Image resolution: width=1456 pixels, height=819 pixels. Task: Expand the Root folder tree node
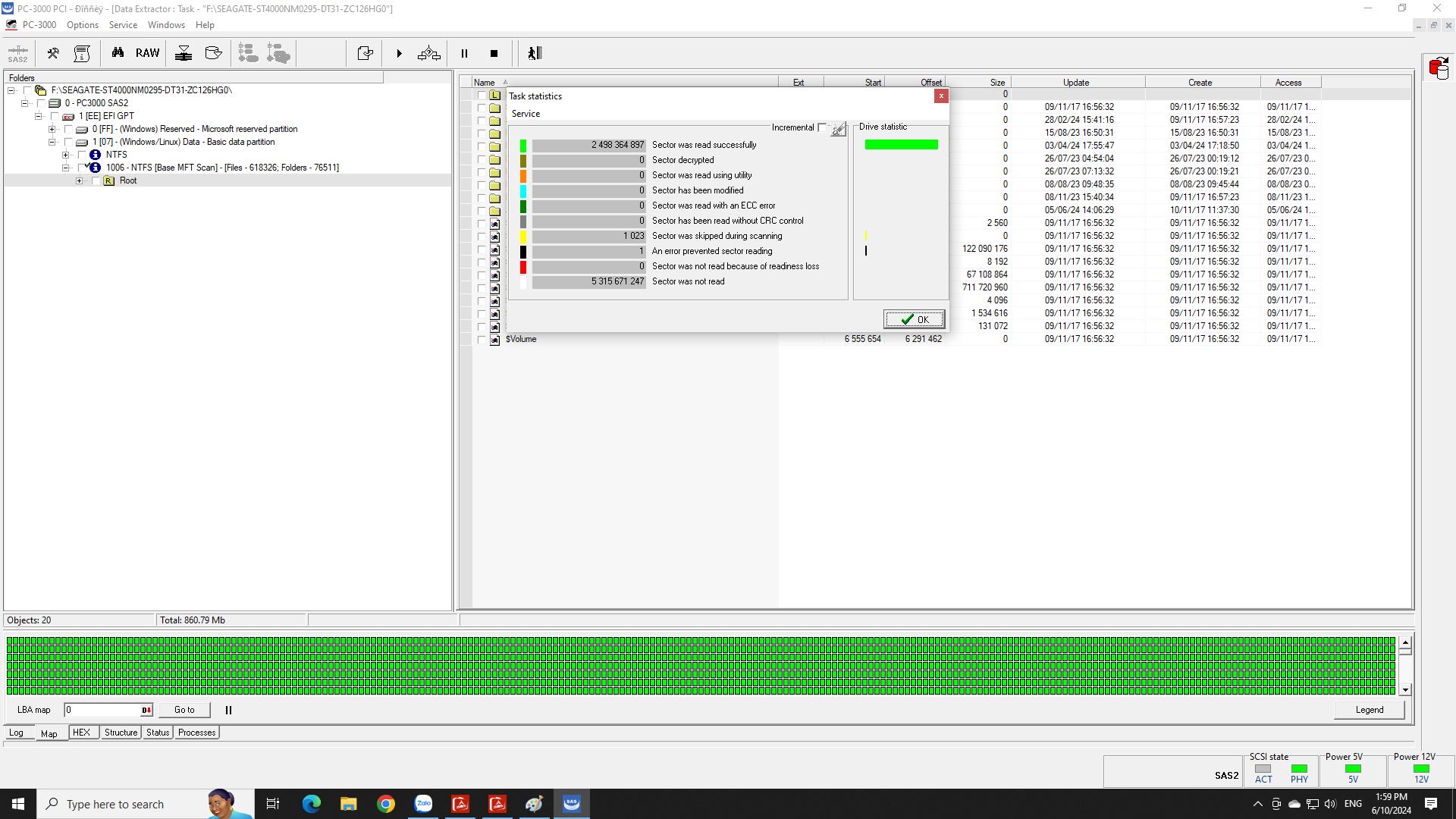(x=79, y=180)
